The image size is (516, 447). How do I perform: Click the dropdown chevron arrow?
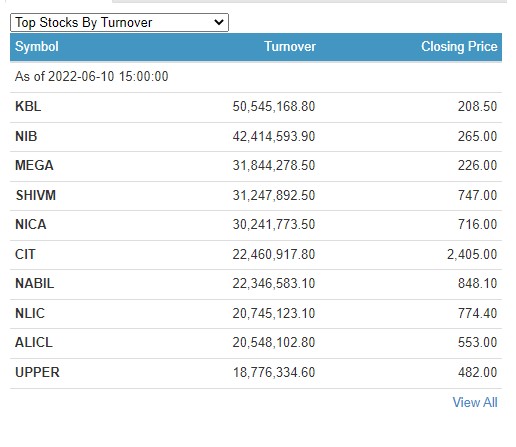(219, 23)
